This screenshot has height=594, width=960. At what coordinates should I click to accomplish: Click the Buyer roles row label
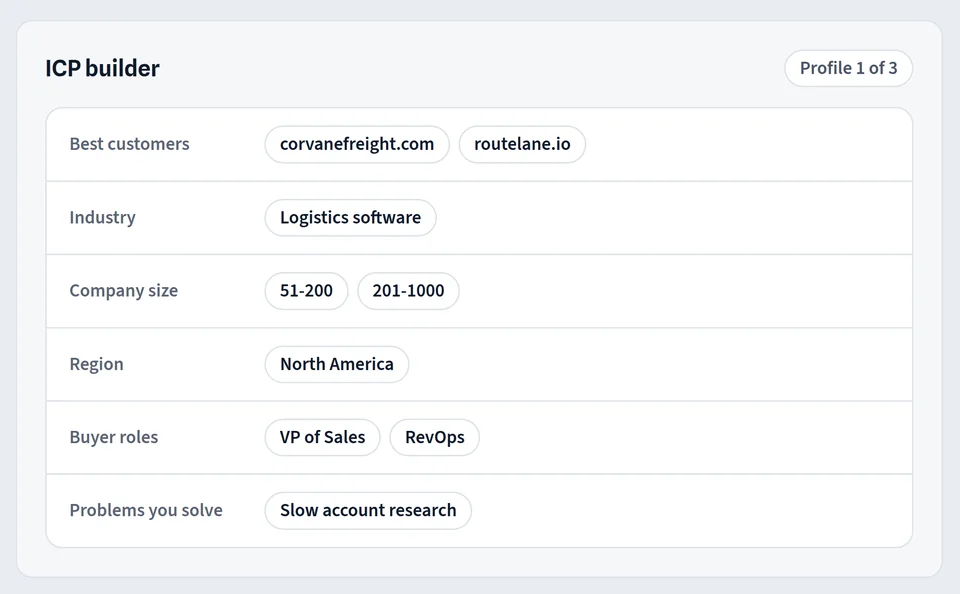114,437
